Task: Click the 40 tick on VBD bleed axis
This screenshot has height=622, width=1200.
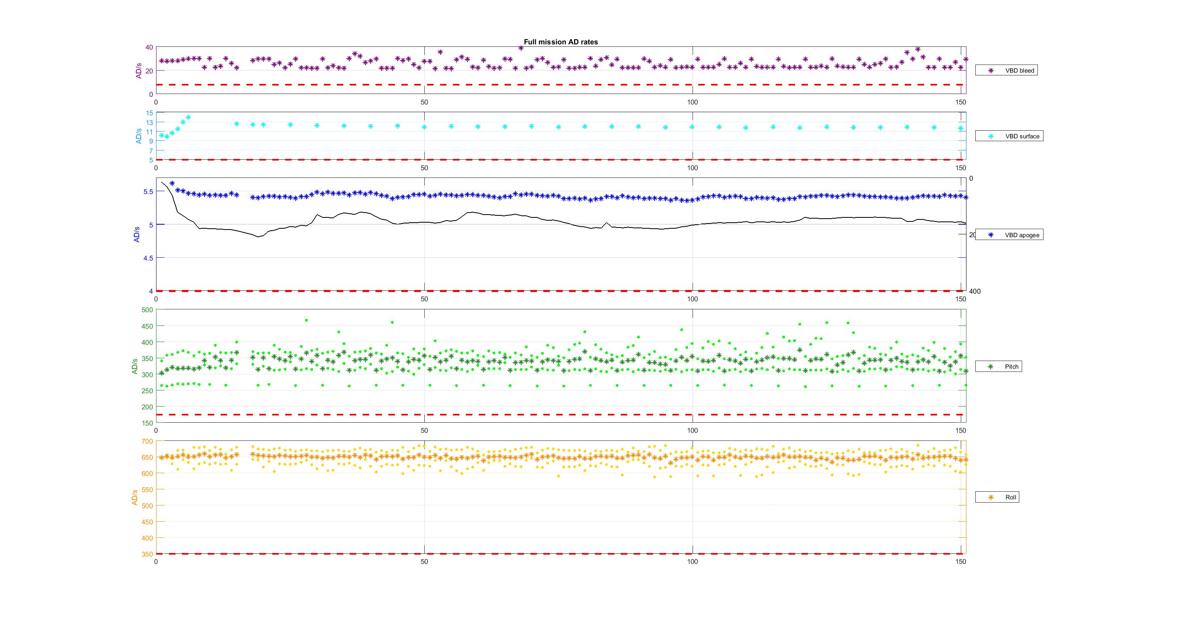Action: tap(149, 48)
